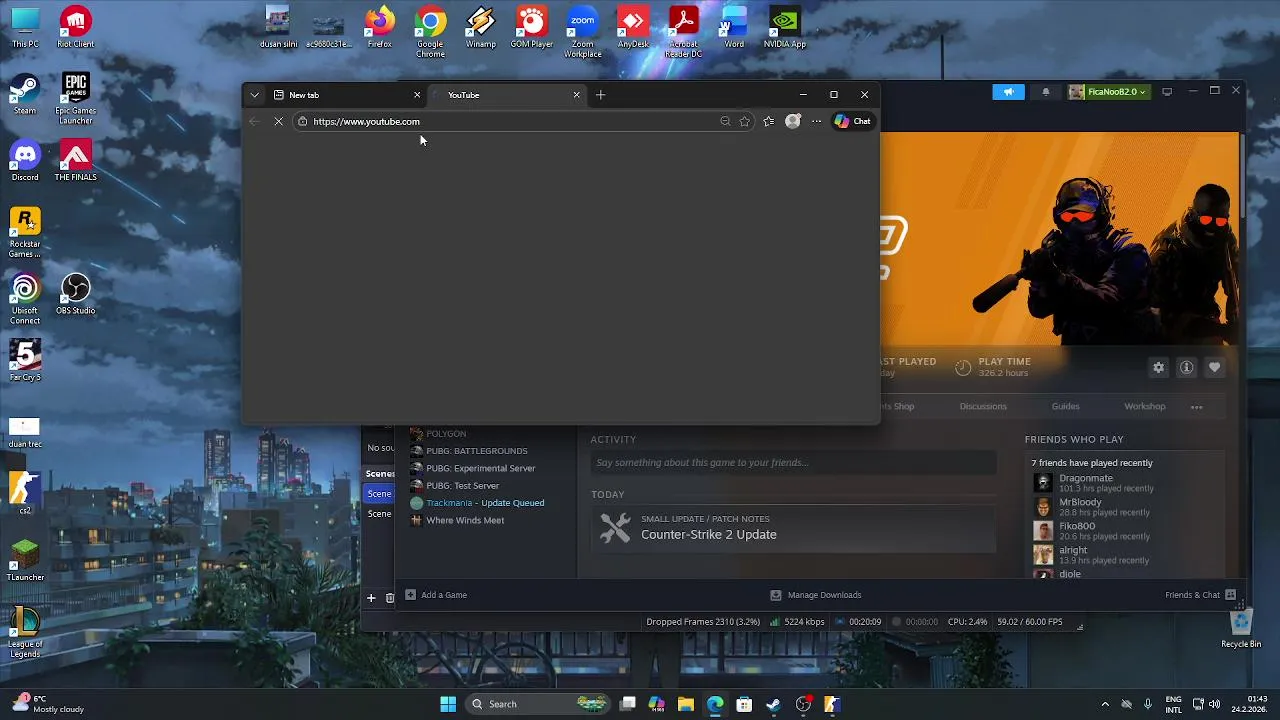Click the activity status input field
This screenshot has height=720, width=1280.
point(793,462)
